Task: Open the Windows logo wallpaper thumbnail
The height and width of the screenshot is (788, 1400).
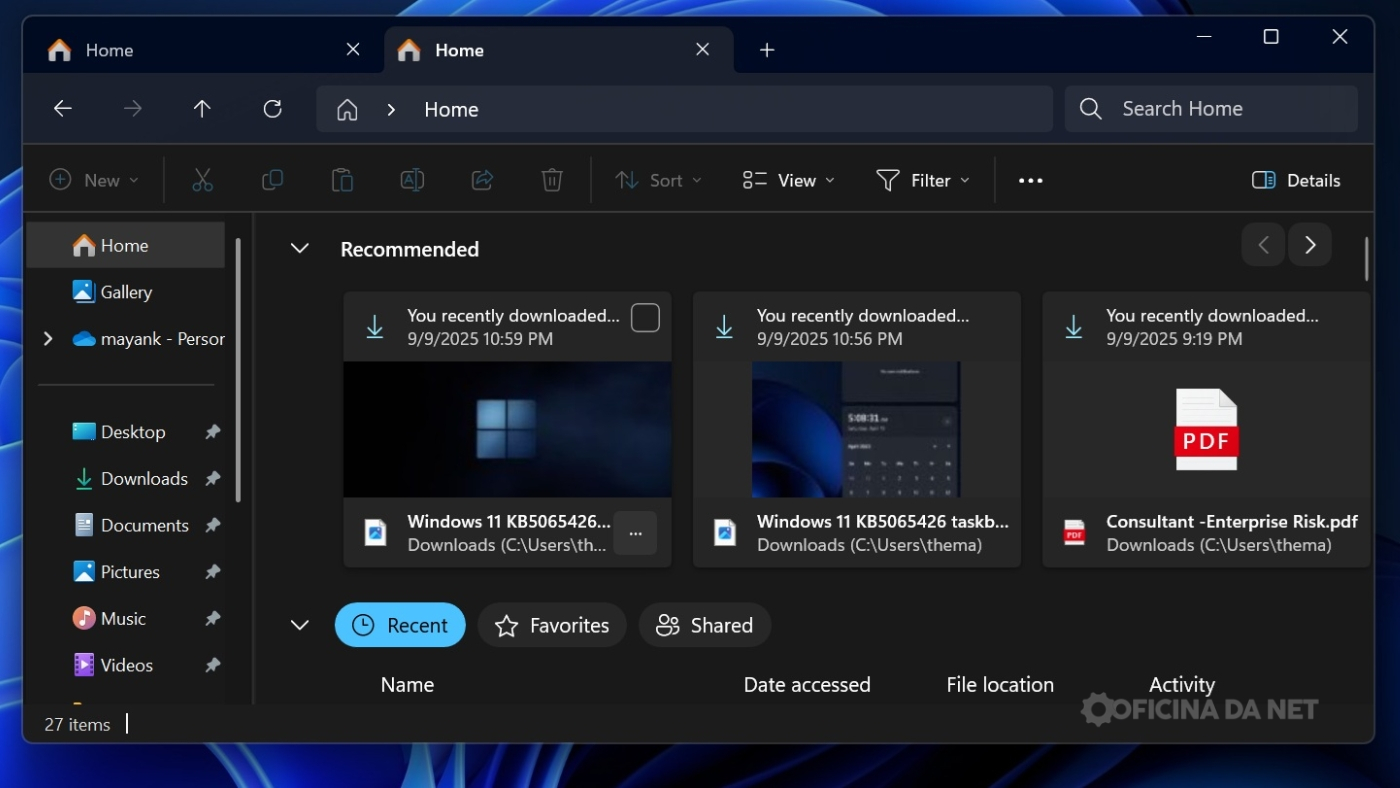Action: point(507,430)
